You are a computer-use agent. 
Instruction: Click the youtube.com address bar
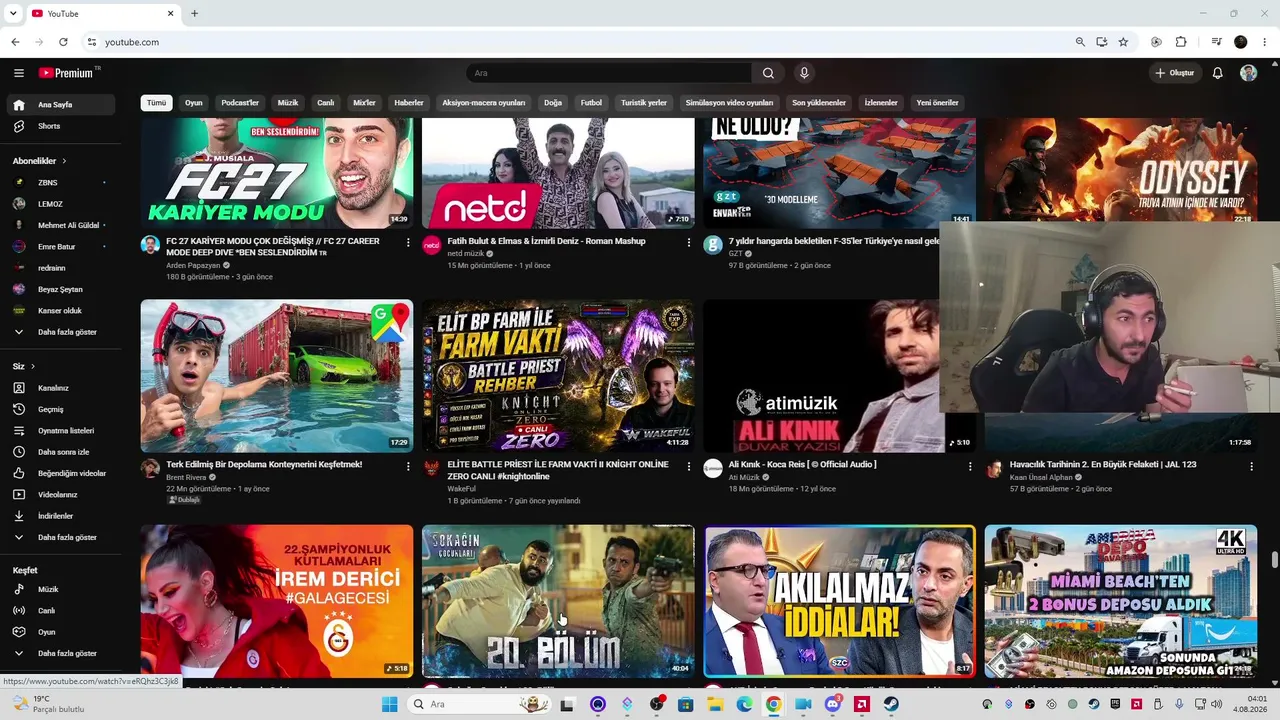[580, 42]
